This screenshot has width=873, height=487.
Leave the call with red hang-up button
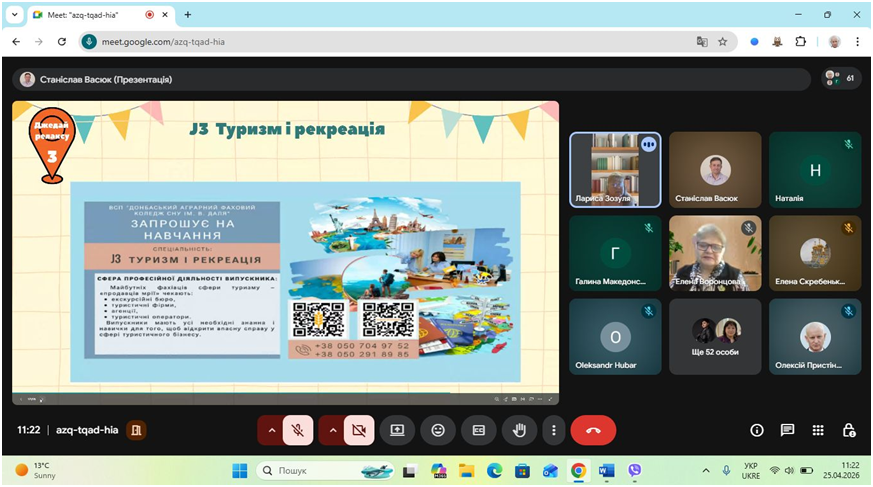coord(593,430)
